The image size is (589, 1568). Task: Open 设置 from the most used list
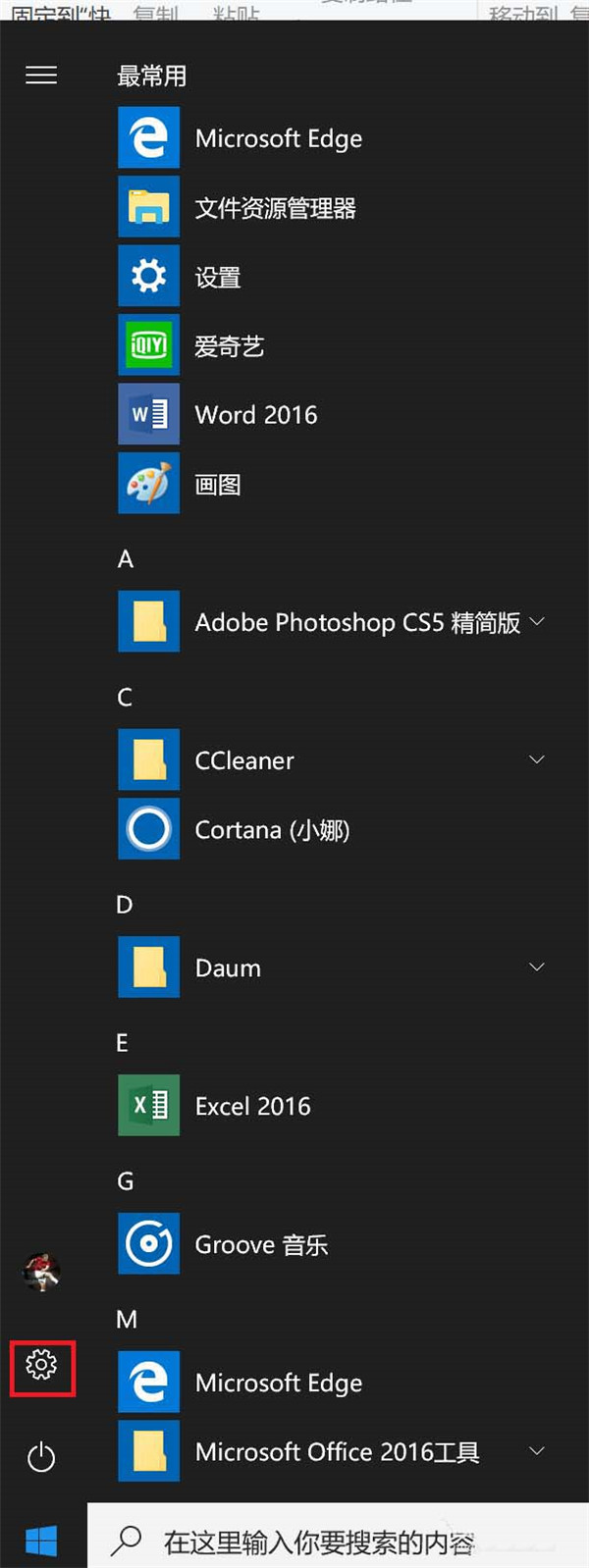click(x=218, y=277)
